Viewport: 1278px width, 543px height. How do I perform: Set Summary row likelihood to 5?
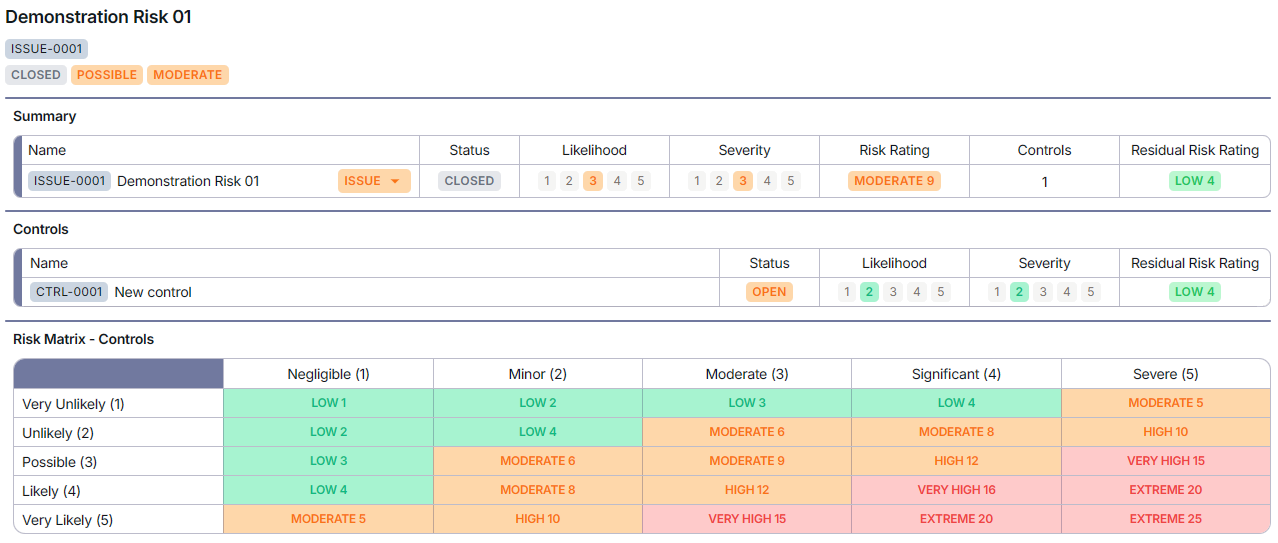(641, 181)
